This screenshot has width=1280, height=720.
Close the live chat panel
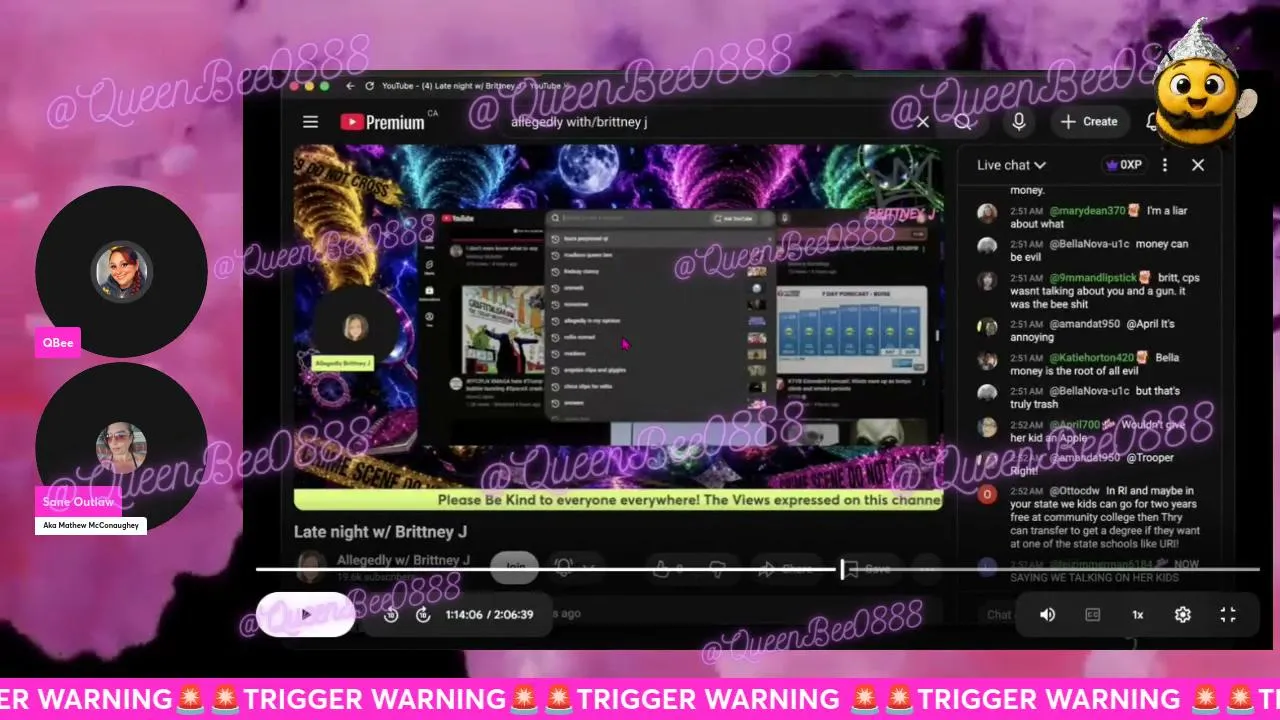(1198, 165)
